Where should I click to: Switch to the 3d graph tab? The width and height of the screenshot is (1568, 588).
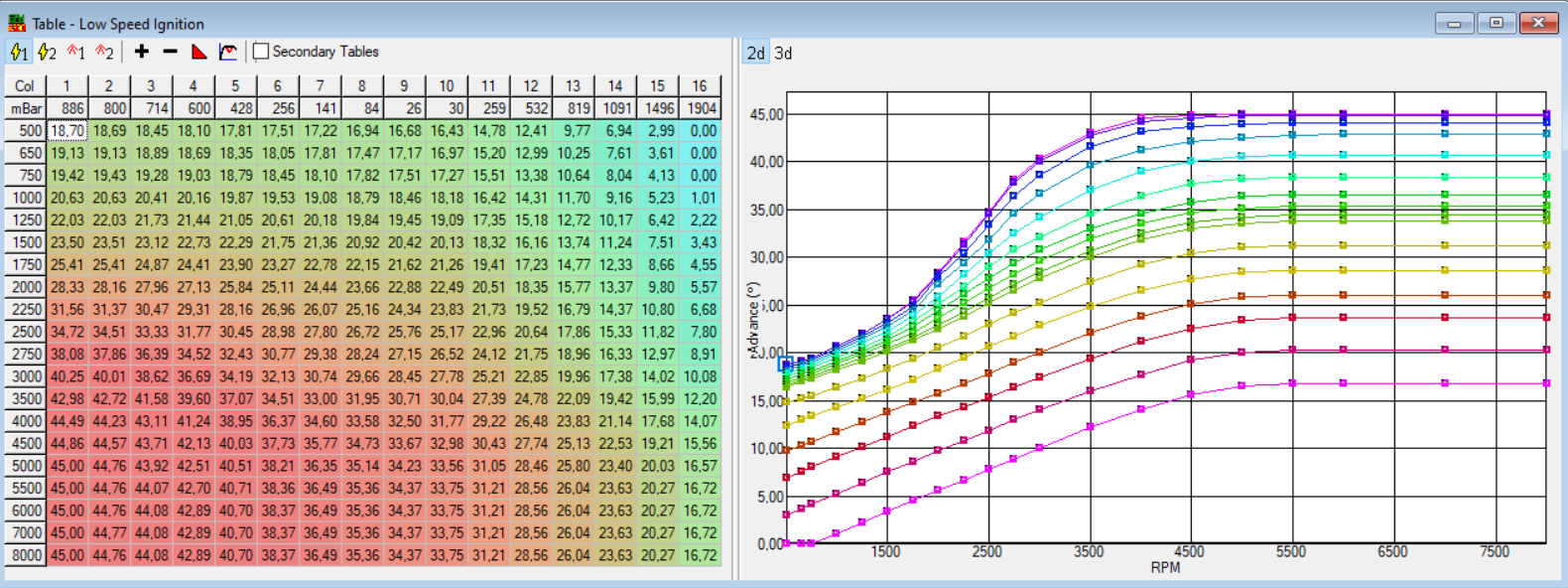pyautogui.click(x=783, y=53)
